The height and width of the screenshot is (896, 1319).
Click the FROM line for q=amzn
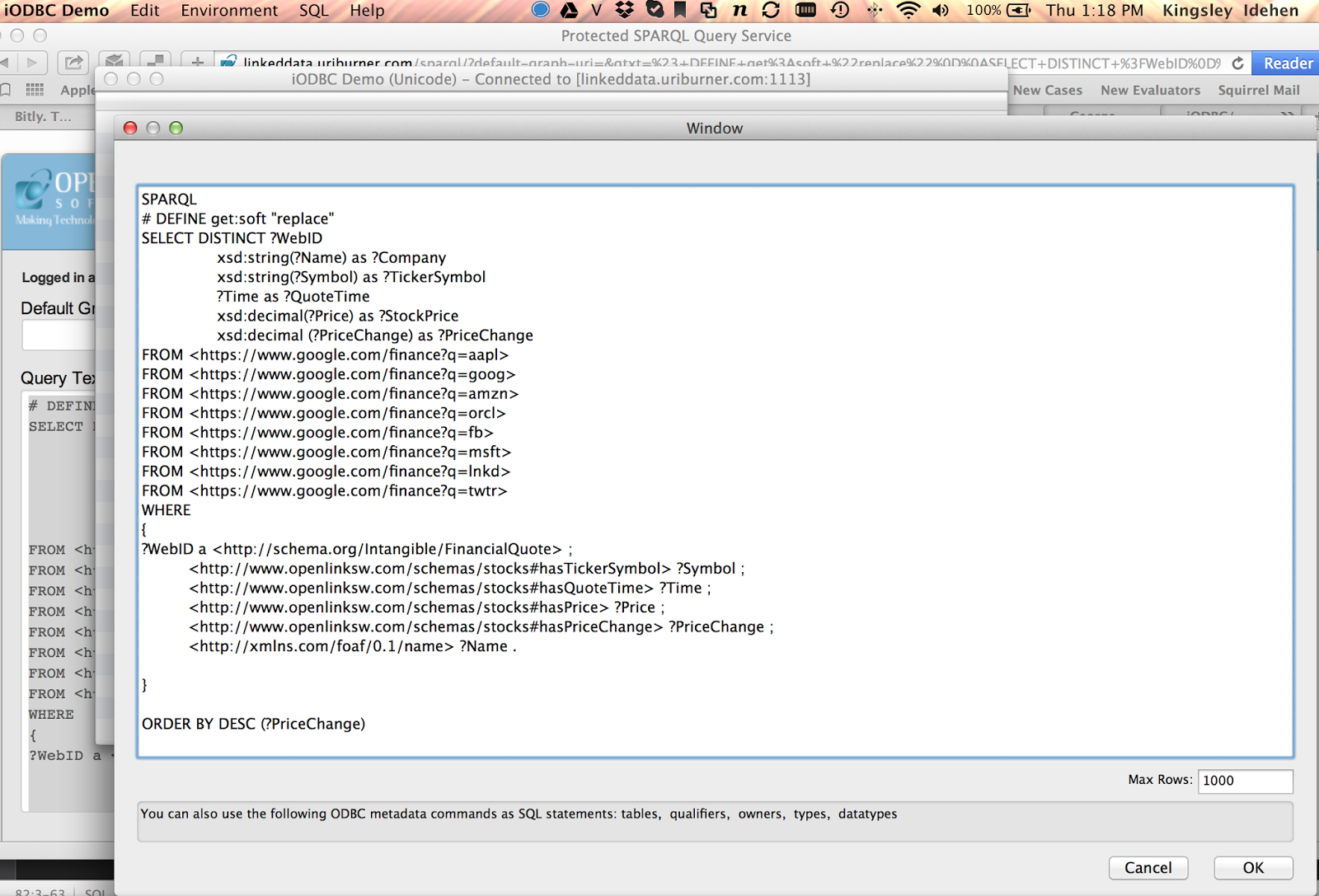[x=330, y=394]
